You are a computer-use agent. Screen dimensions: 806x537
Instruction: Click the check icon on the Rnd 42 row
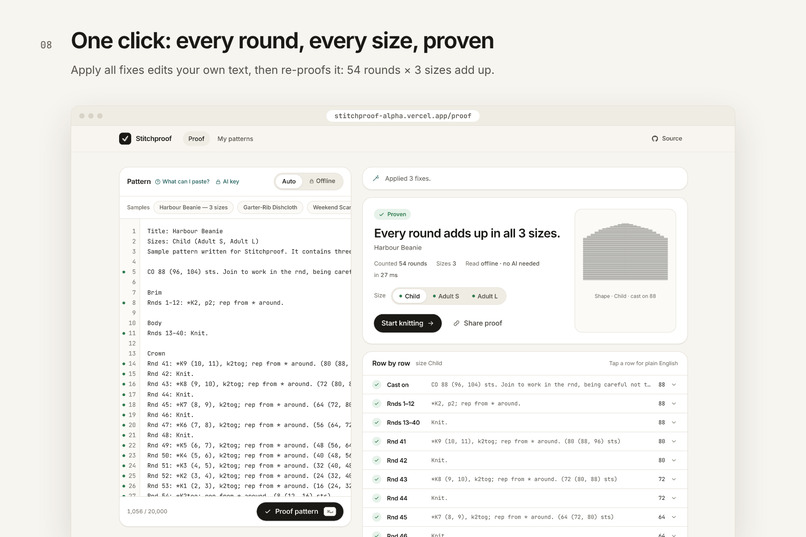click(x=376, y=460)
